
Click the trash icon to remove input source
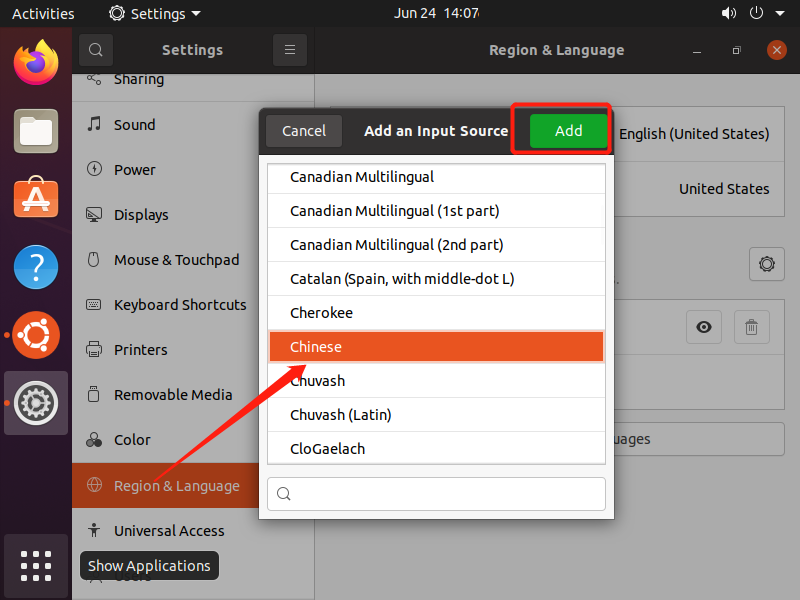tap(752, 327)
